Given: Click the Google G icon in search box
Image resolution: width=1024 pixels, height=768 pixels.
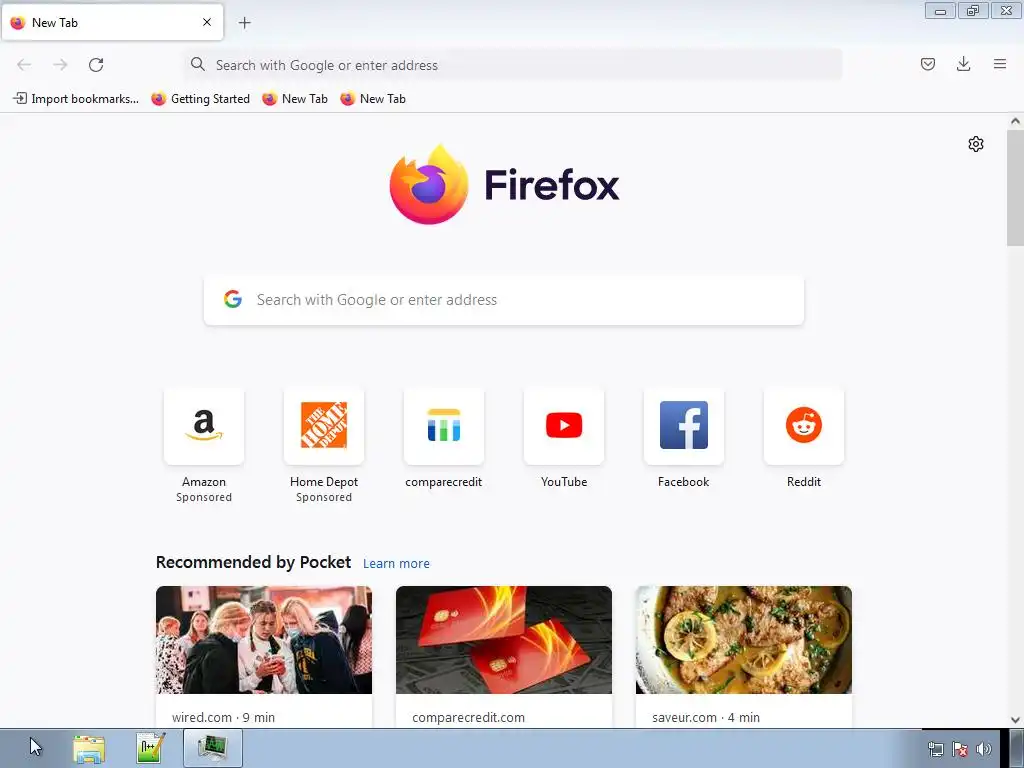Looking at the screenshot, I should click(233, 299).
